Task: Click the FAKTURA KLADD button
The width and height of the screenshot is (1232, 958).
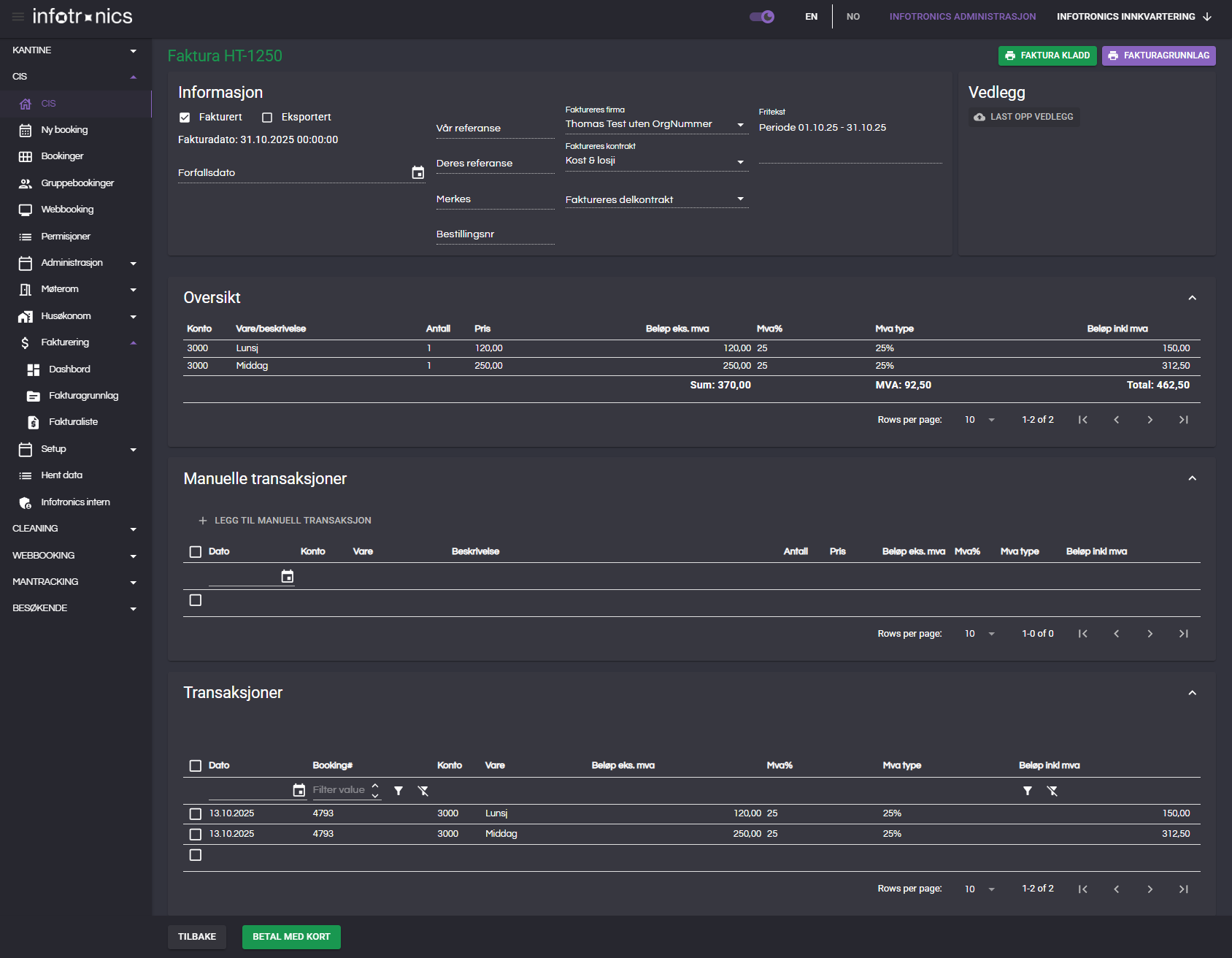Action: 1047,55
